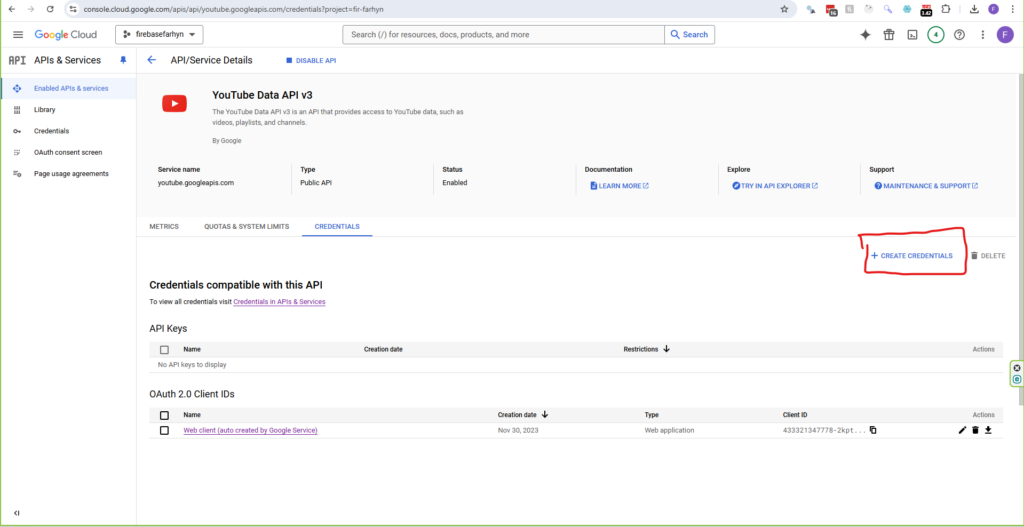The image size is (1024, 527).
Task: Click the Gemini AI sparkle icon
Action: [x=865, y=34]
